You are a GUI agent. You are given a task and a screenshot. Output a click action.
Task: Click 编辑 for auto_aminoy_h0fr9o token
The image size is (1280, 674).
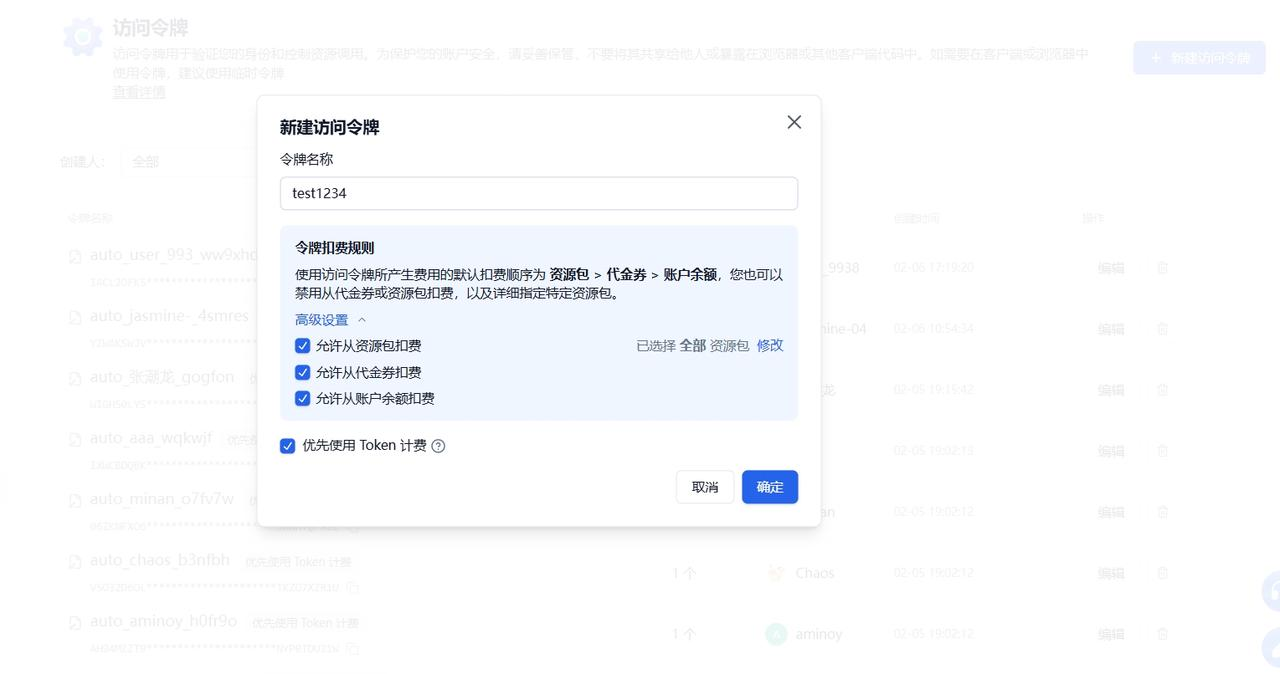(1111, 634)
